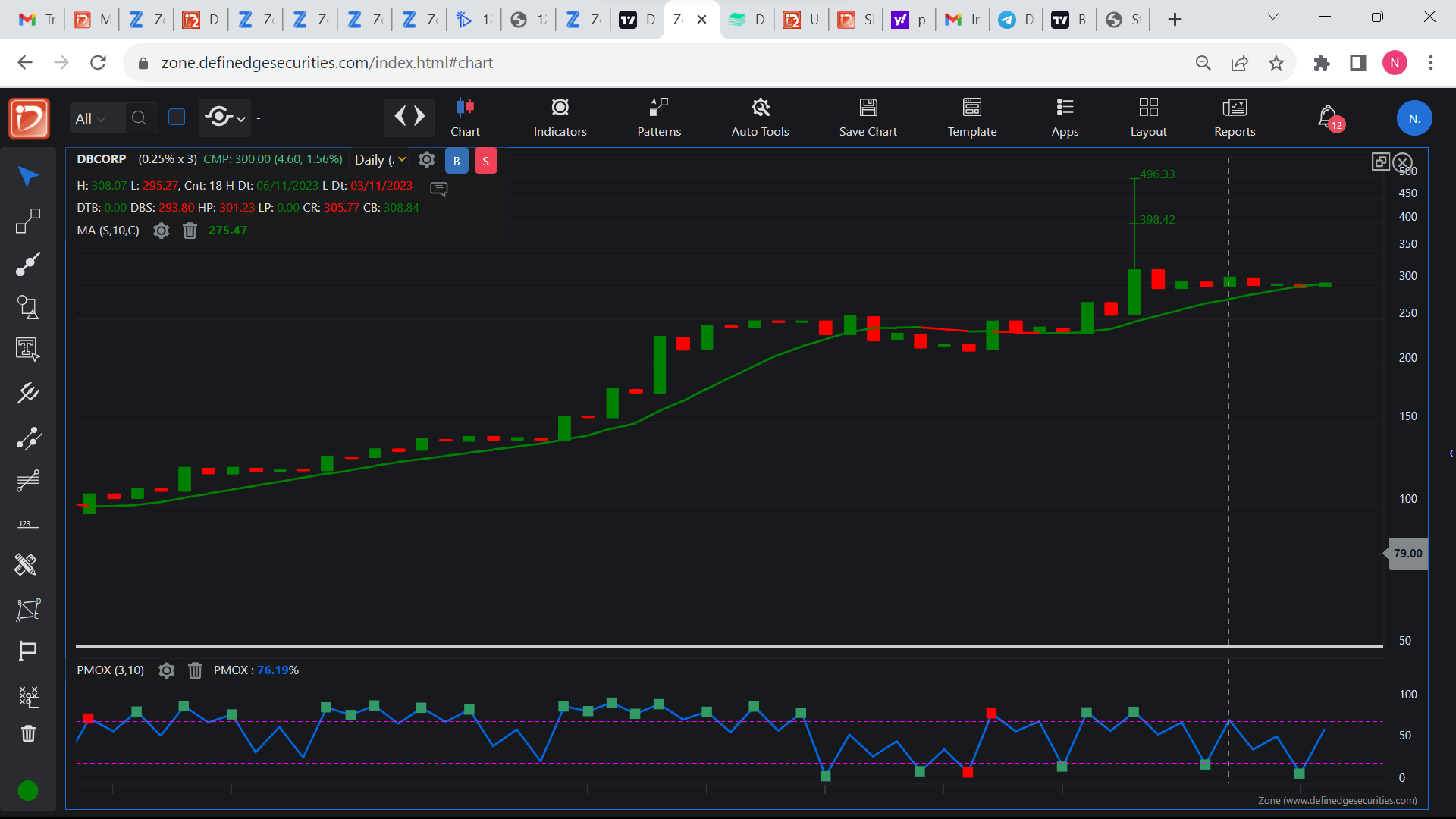Open the Layout menu
The width and height of the screenshot is (1456, 819).
pos(1148,118)
